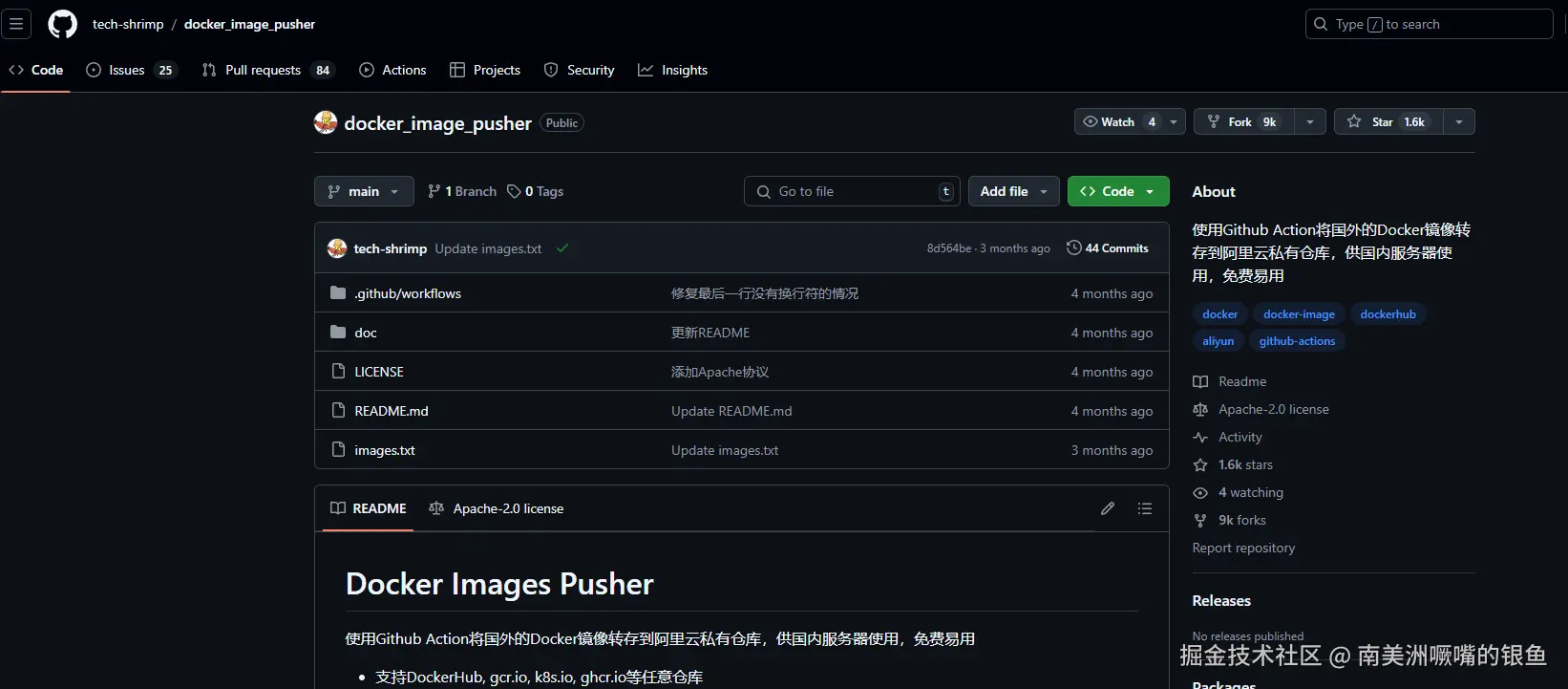Viewport: 1568px width, 689px height.
Task: Star the repository
Action: click(1388, 121)
